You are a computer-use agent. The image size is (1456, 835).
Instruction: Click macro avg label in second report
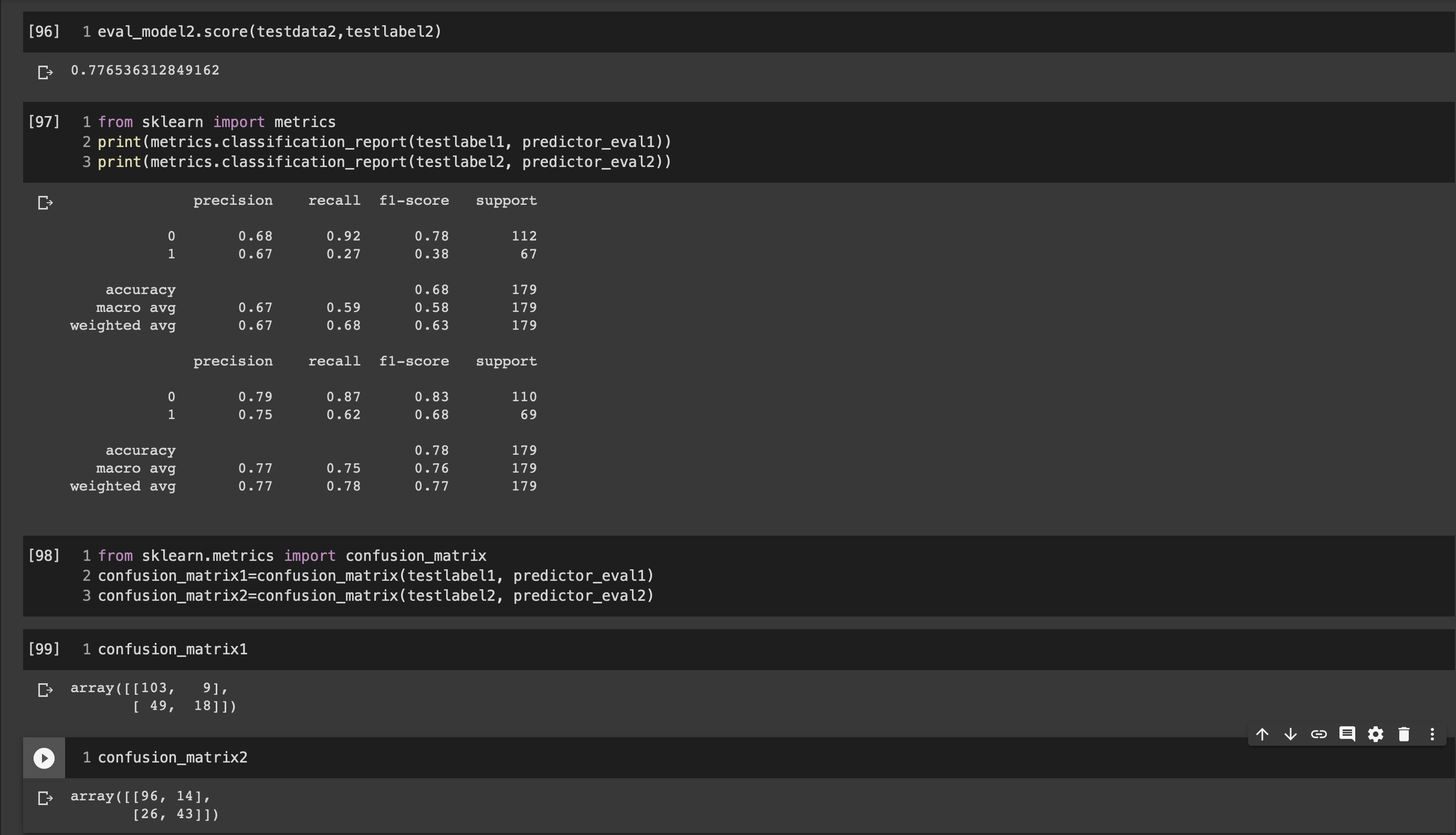point(136,468)
